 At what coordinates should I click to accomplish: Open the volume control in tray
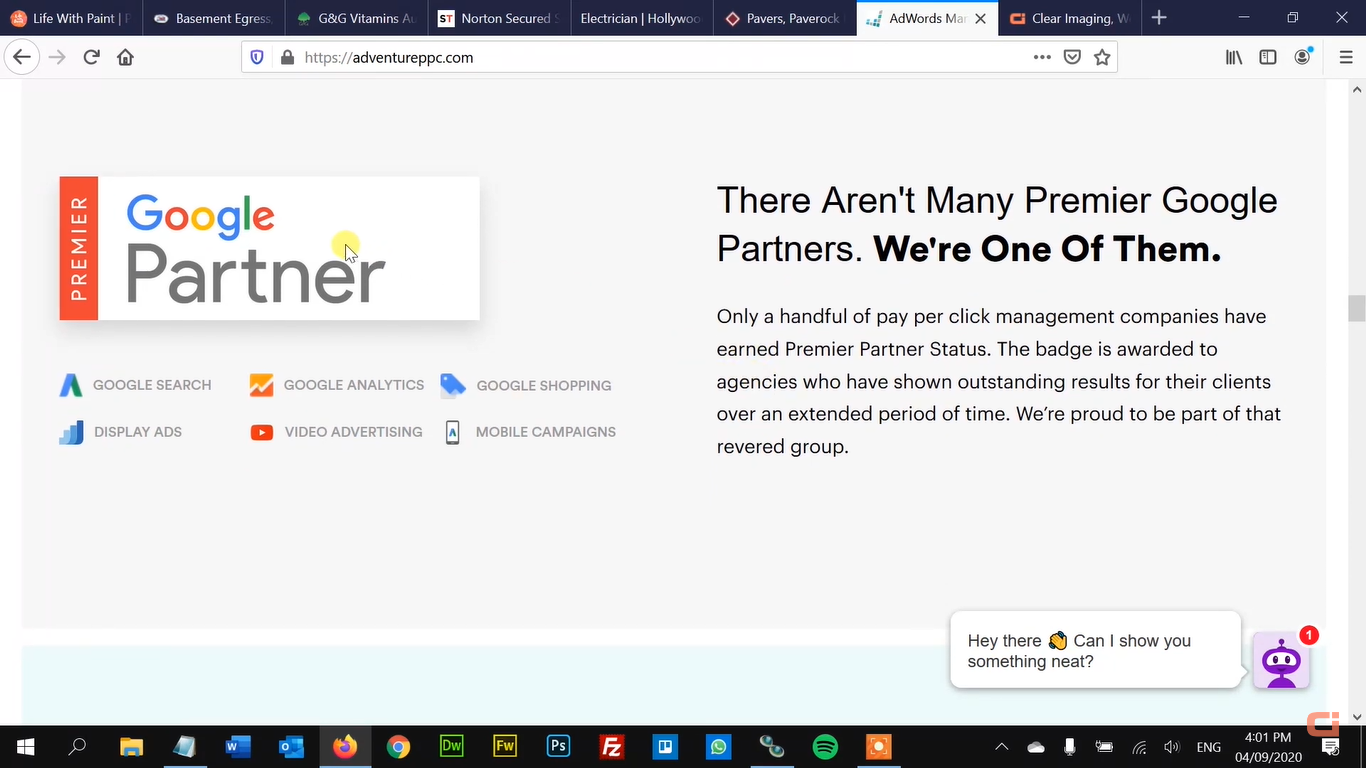tap(1172, 747)
